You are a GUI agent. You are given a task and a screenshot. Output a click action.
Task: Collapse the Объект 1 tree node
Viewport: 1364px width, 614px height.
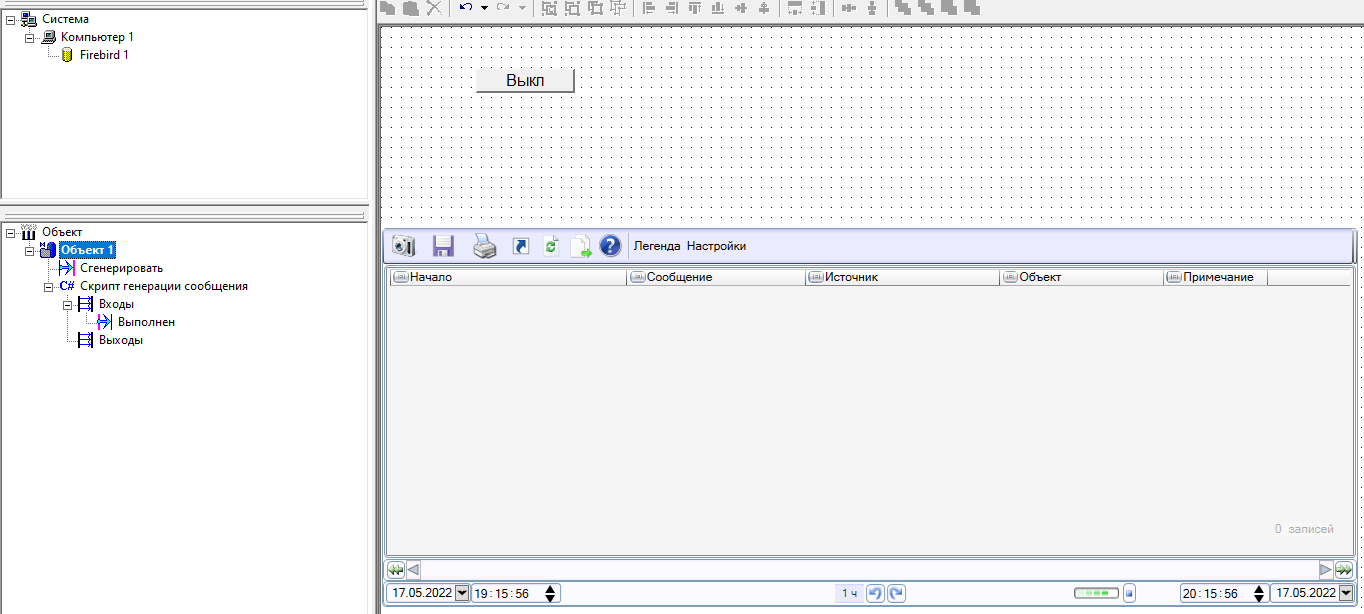(x=30, y=250)
